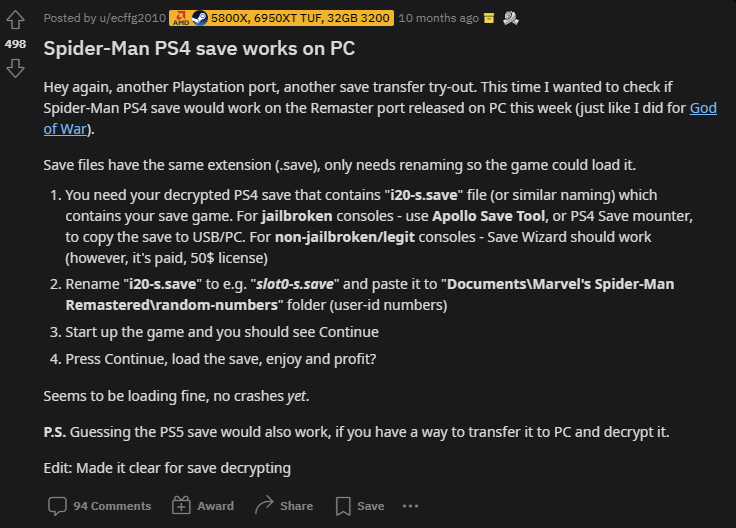Downvote the Spider-Man PS4 save post

15,68
